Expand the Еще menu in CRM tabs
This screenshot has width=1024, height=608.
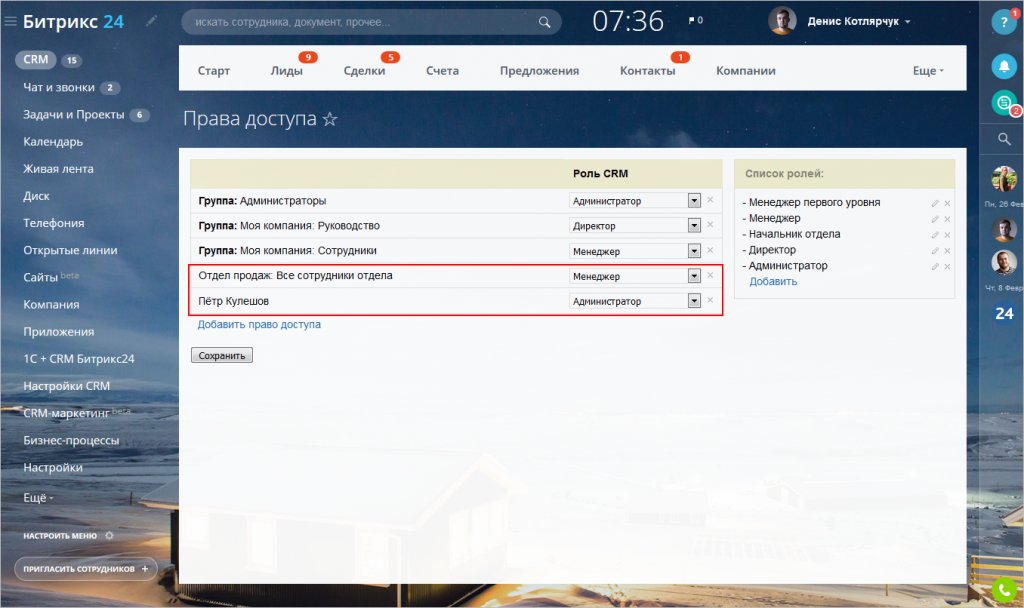click(928, 71)
